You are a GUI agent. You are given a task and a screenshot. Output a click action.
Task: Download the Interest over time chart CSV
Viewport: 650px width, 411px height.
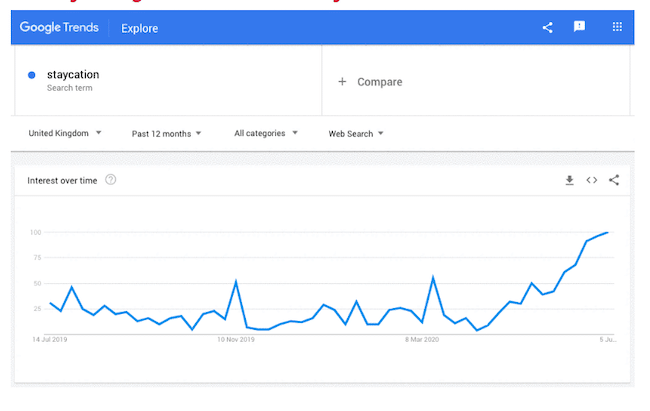coord(569,180)
